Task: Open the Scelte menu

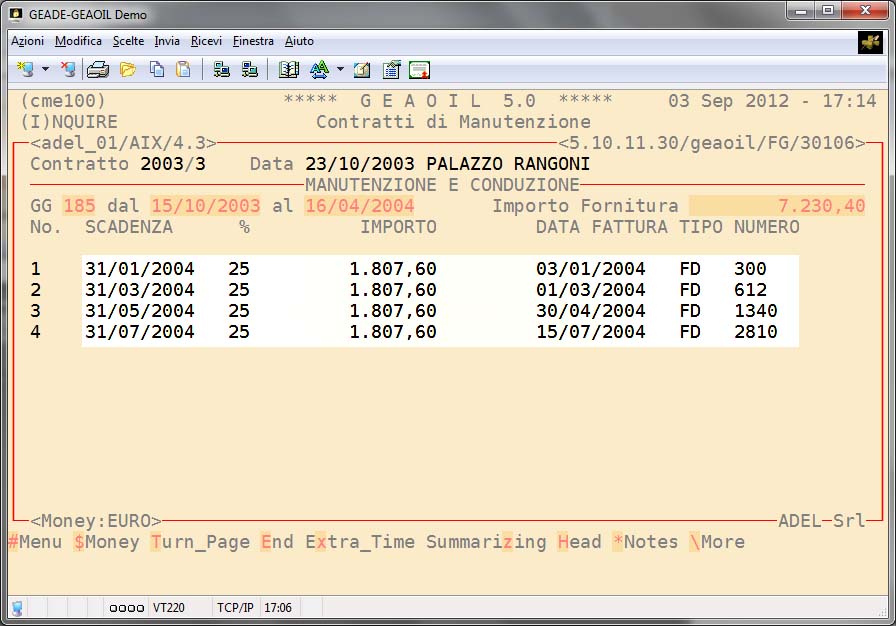Action: (128, 41)
